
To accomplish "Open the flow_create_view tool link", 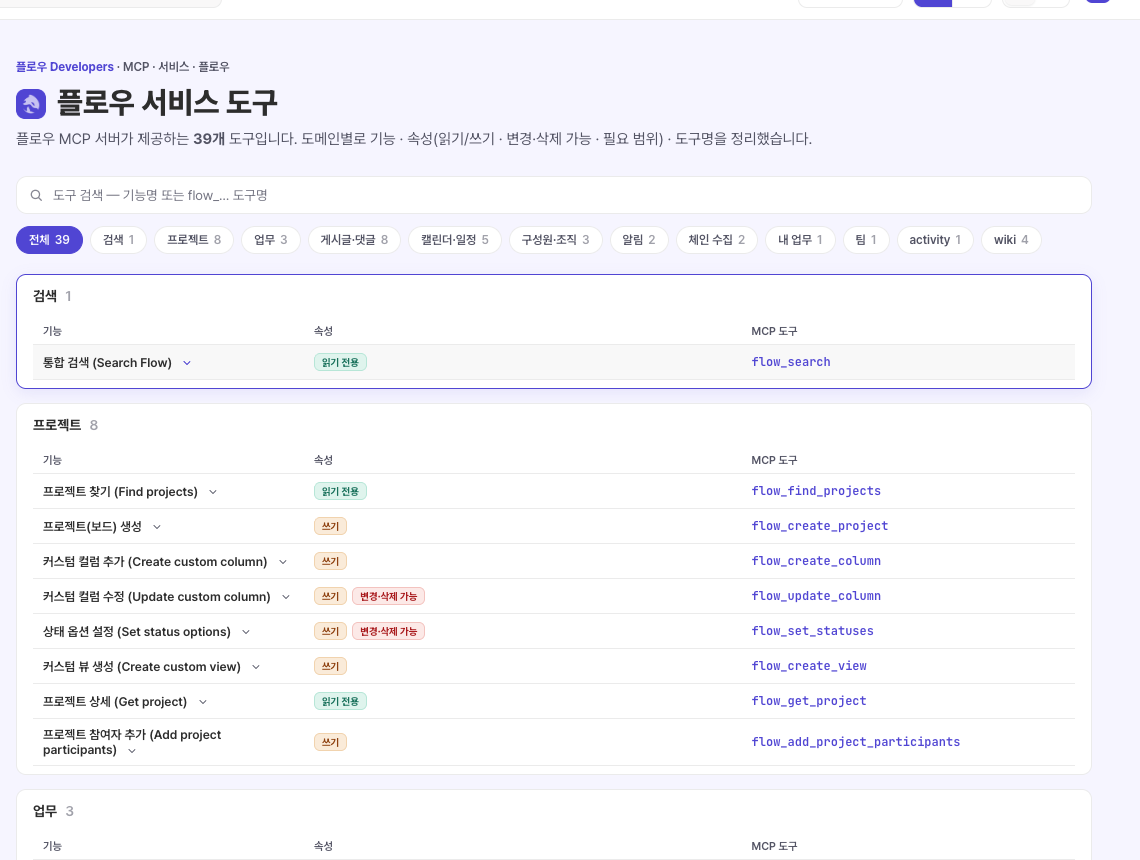I will click(808, 666).
